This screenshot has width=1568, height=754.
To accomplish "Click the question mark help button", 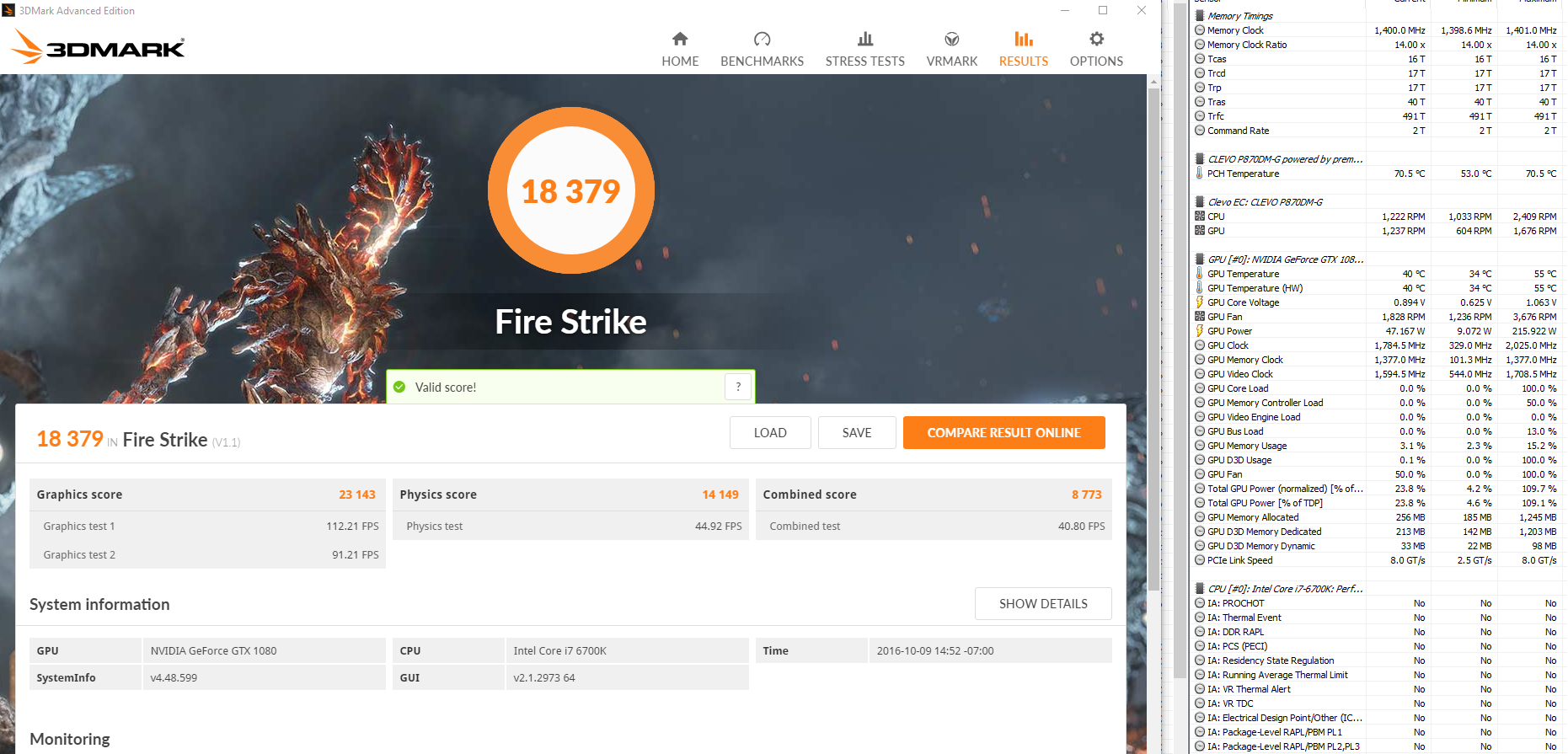I will tap(738, 387).
